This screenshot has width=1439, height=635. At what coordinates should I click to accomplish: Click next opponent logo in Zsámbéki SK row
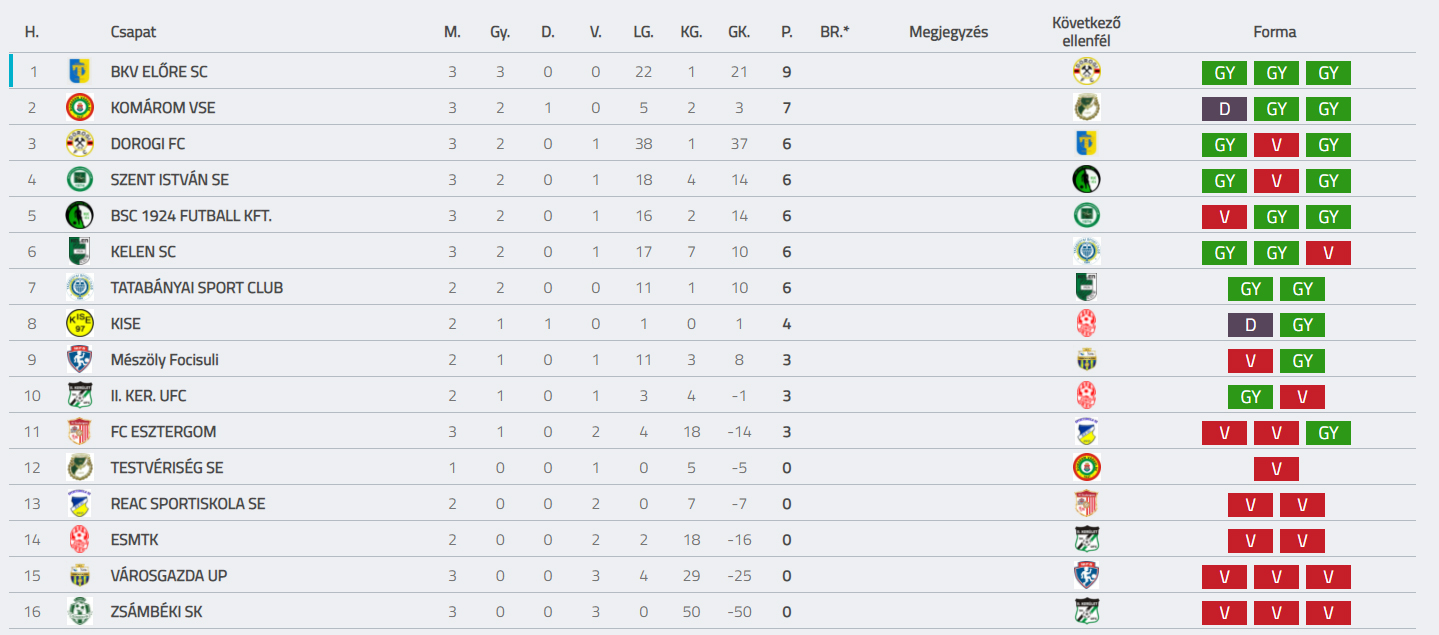click(x=1087, y=612)
